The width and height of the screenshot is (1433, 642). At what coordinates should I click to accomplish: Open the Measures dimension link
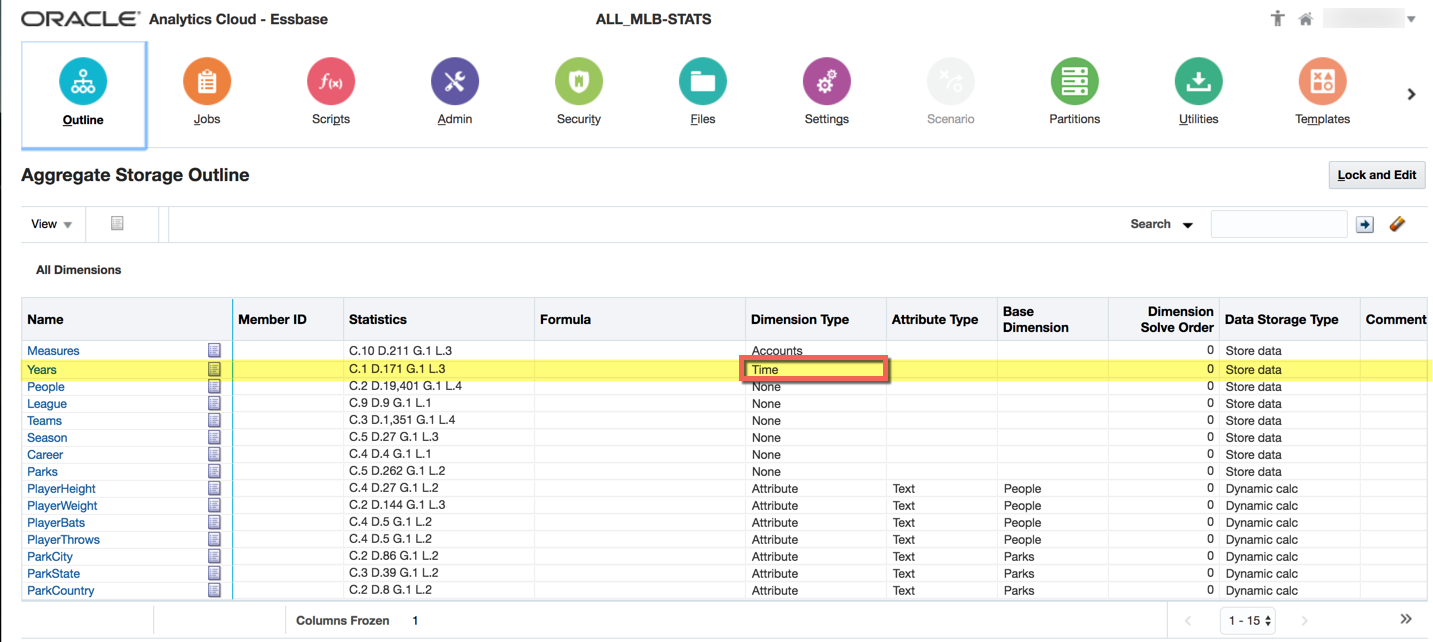pos(53,351)
